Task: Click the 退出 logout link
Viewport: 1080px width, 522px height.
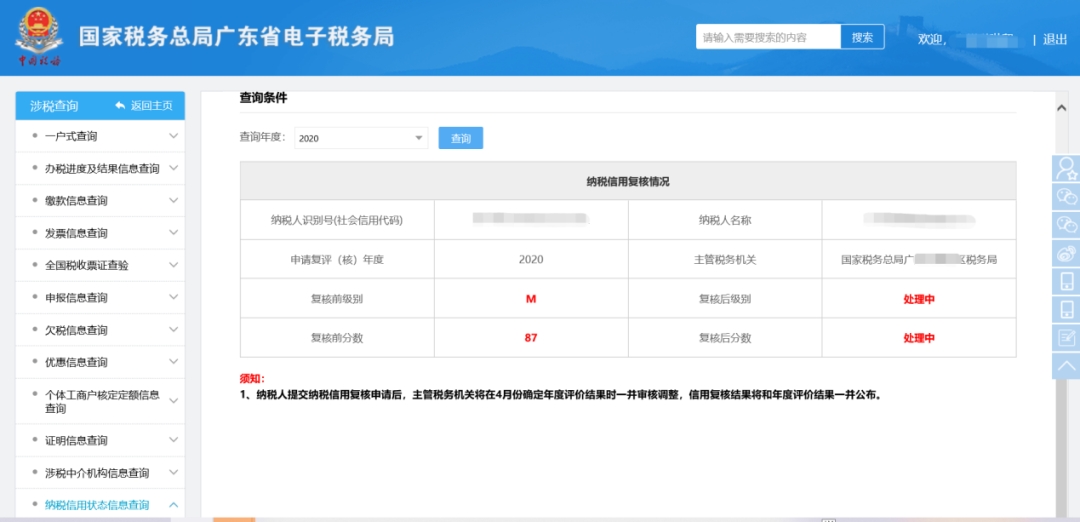Action: click(x=1055, y=39)
